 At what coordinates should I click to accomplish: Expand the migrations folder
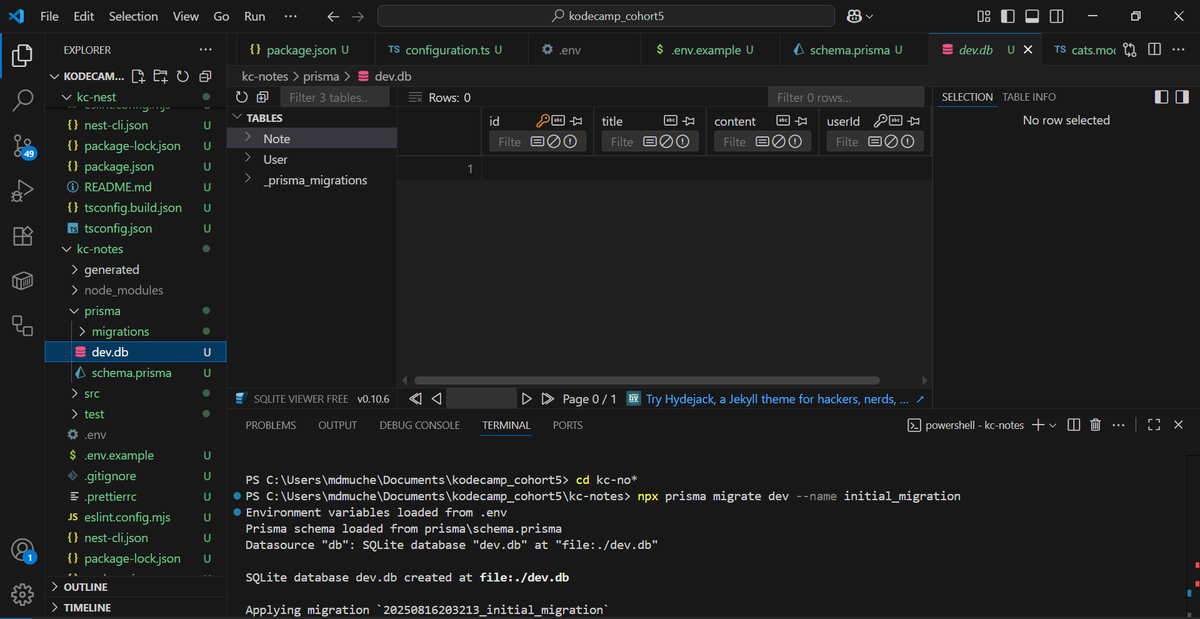coord(83,331)
